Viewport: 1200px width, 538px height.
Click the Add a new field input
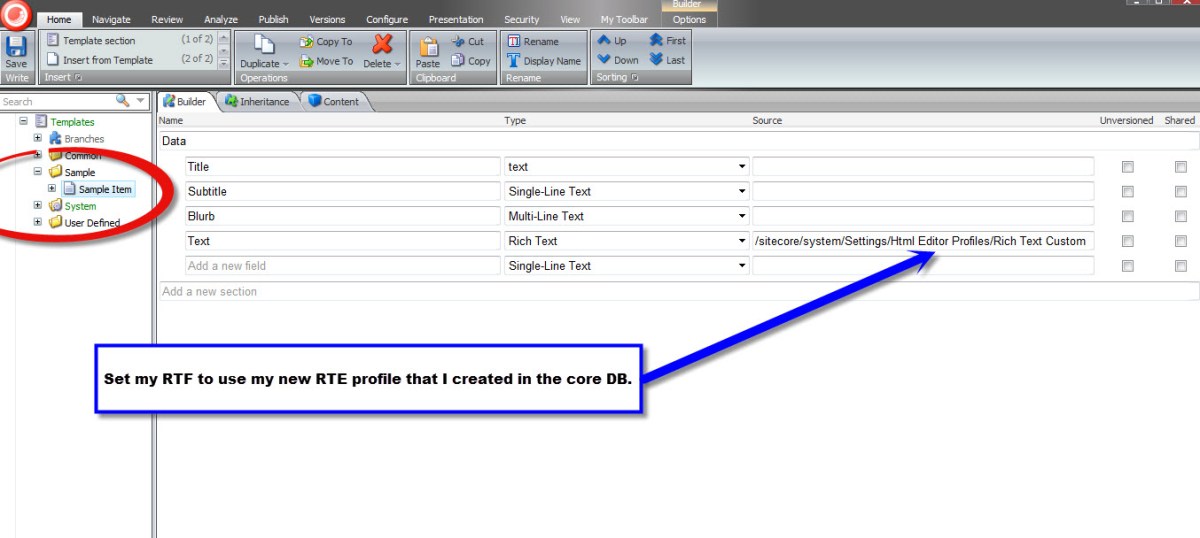(342, 266)
